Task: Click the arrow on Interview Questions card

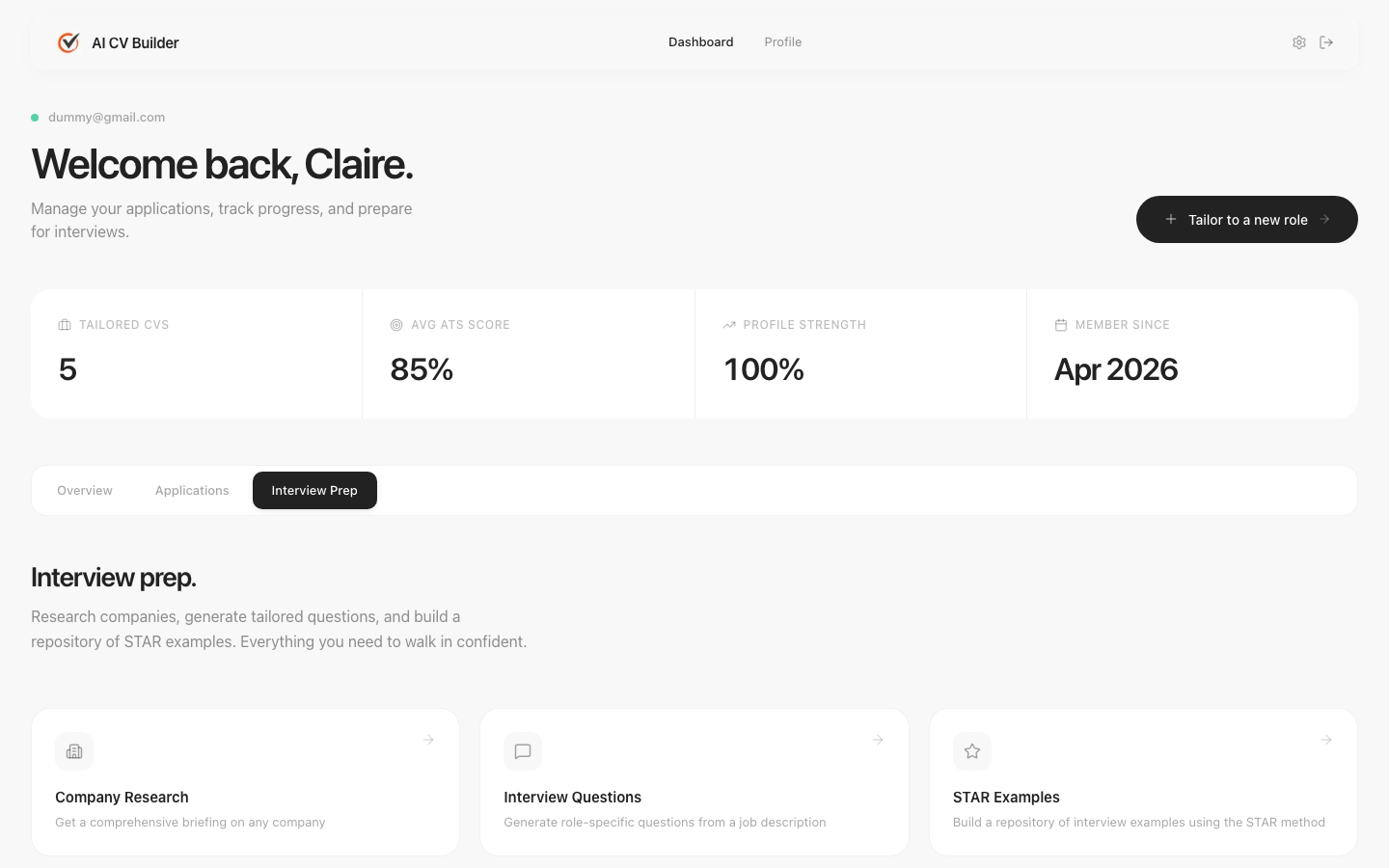Action: (878, 740)
